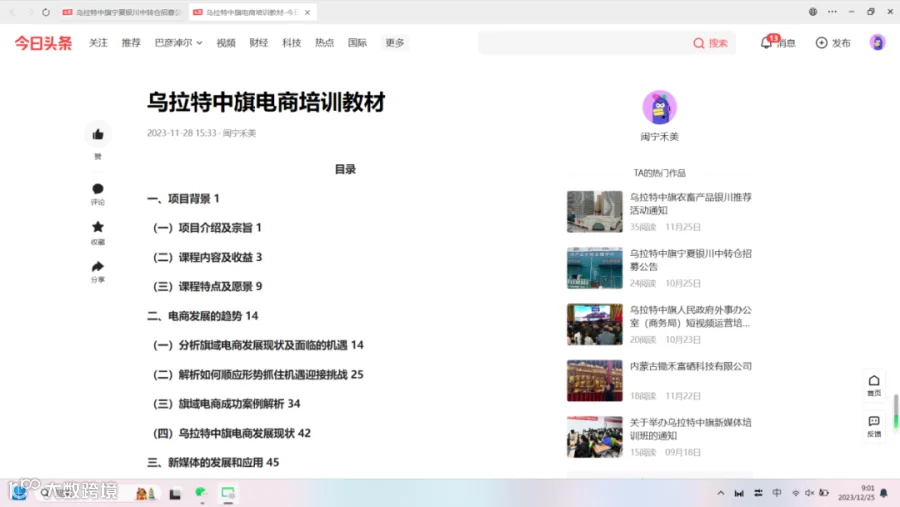Open the comments bubble icon

[x=98, y=188]
